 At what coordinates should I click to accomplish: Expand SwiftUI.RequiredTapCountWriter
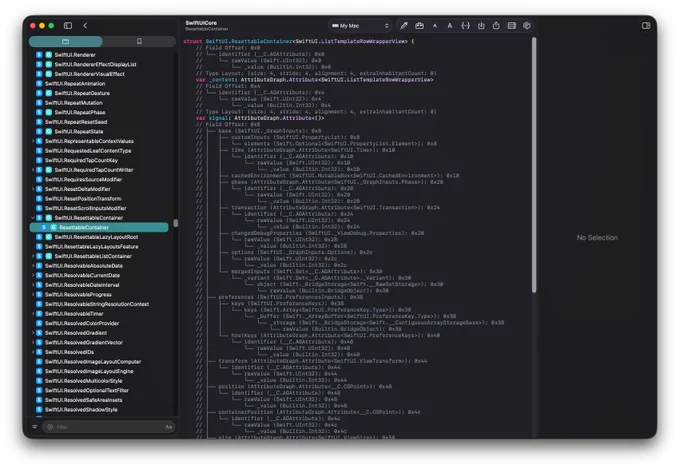click(x=33, y=170)
